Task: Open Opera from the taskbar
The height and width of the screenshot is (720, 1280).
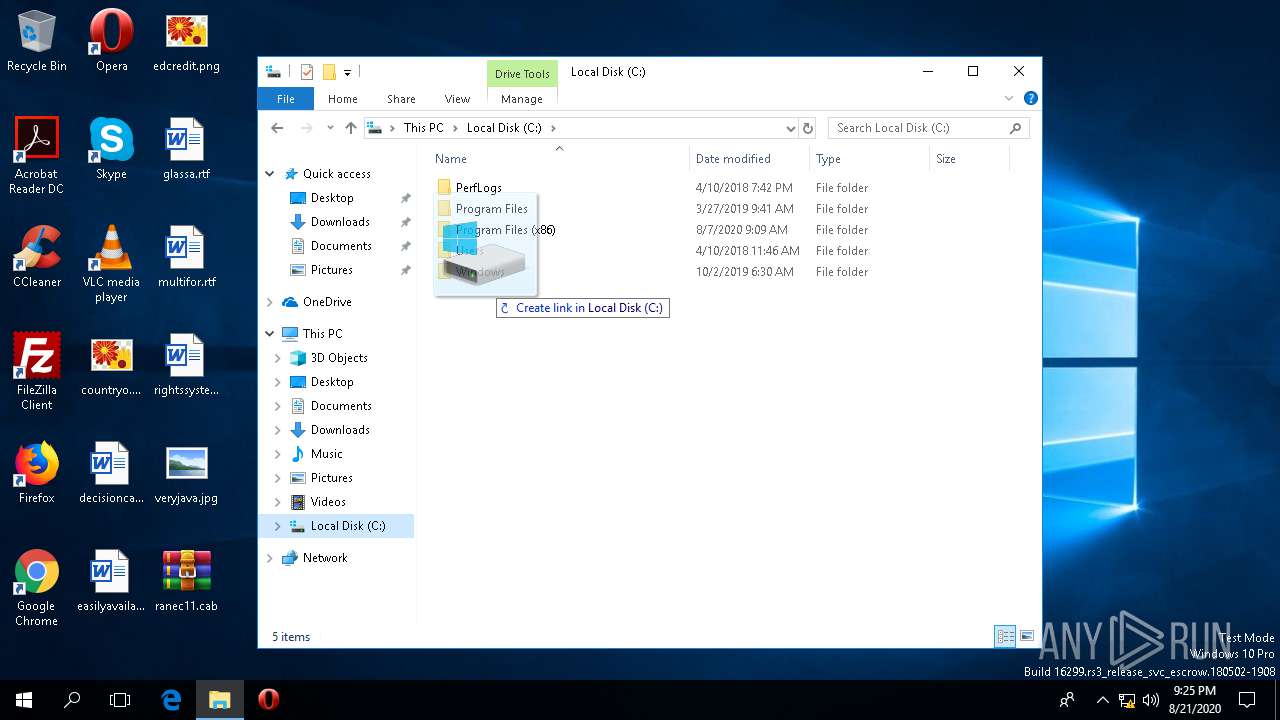Action: [268, 700]
